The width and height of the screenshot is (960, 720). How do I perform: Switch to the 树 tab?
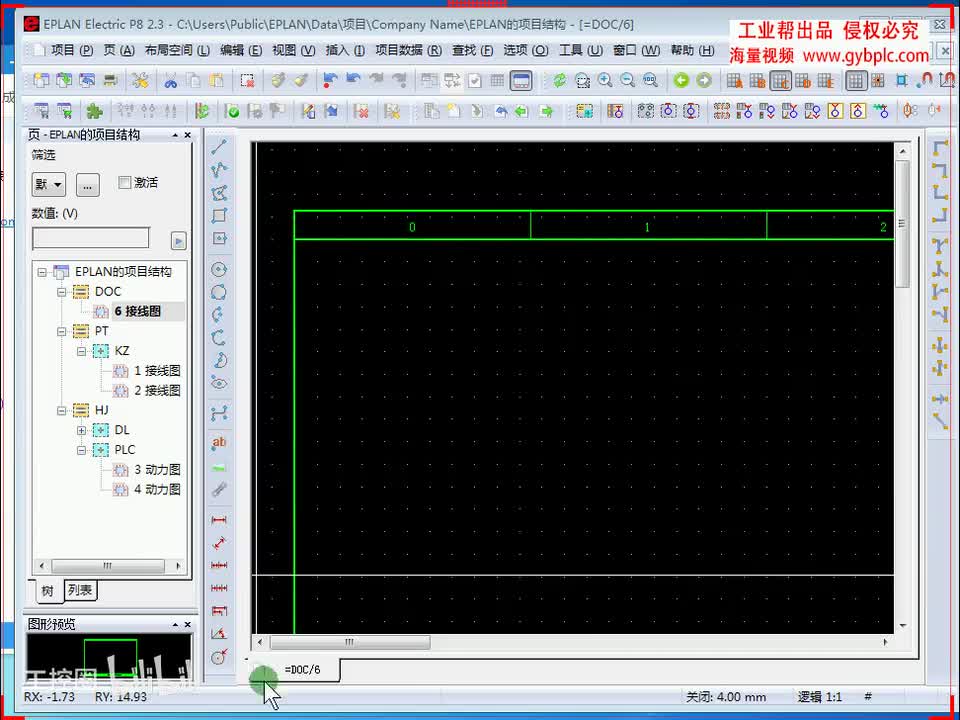[x=47, y=591]
